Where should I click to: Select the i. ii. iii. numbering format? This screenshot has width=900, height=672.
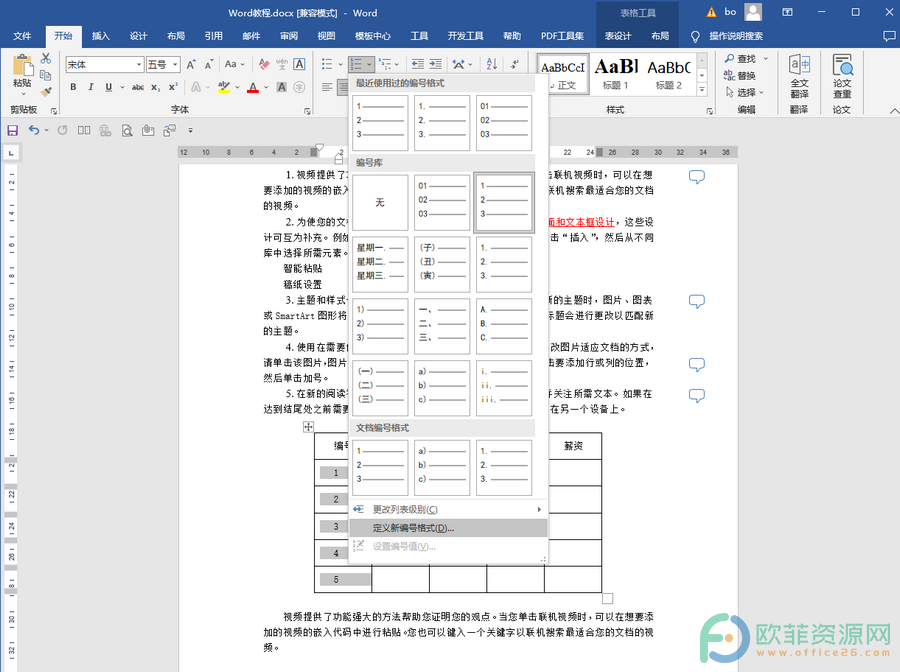click(504, 388)
